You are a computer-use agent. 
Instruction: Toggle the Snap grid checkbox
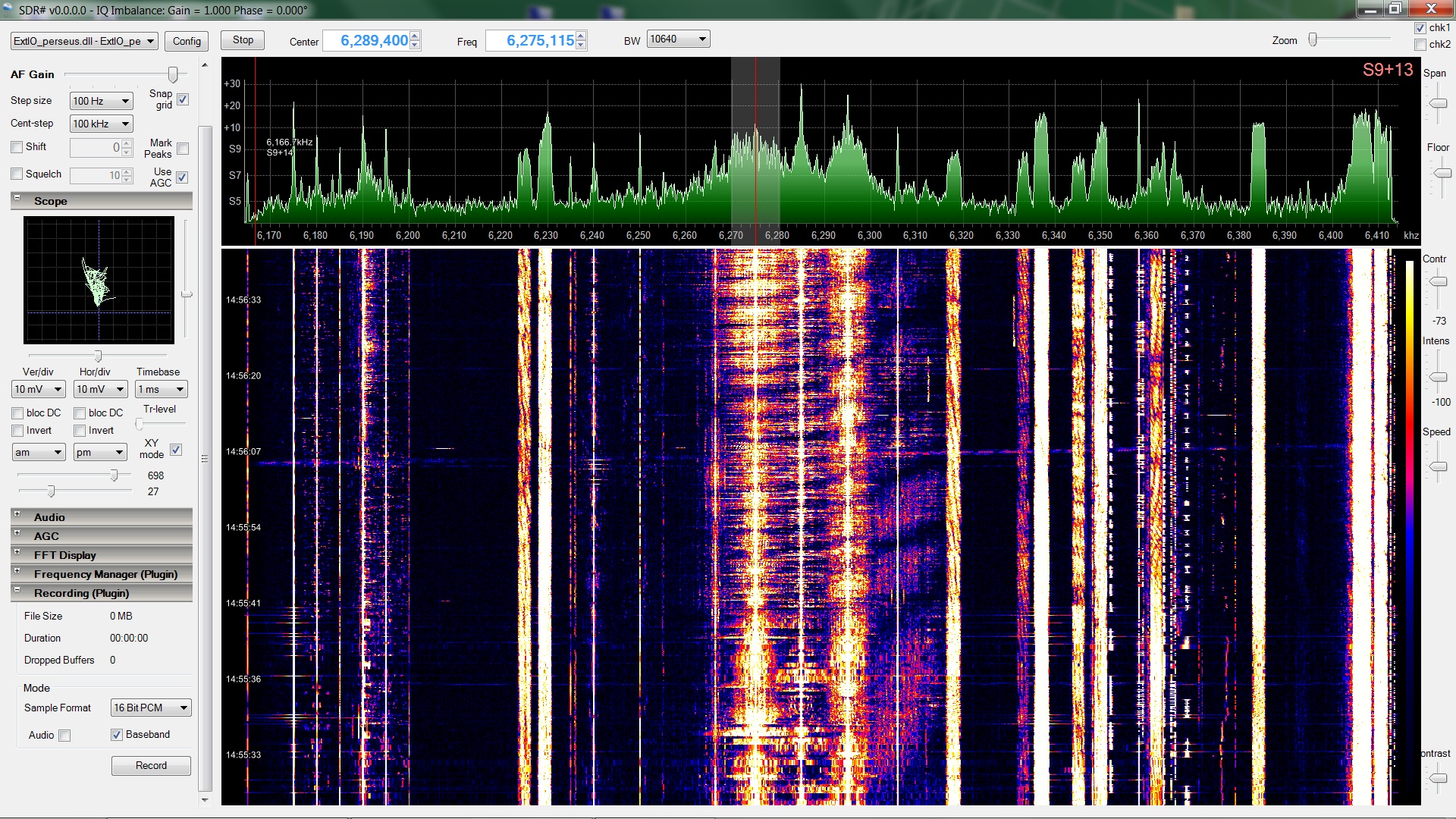pyautogui.click(x=183, y=99)
